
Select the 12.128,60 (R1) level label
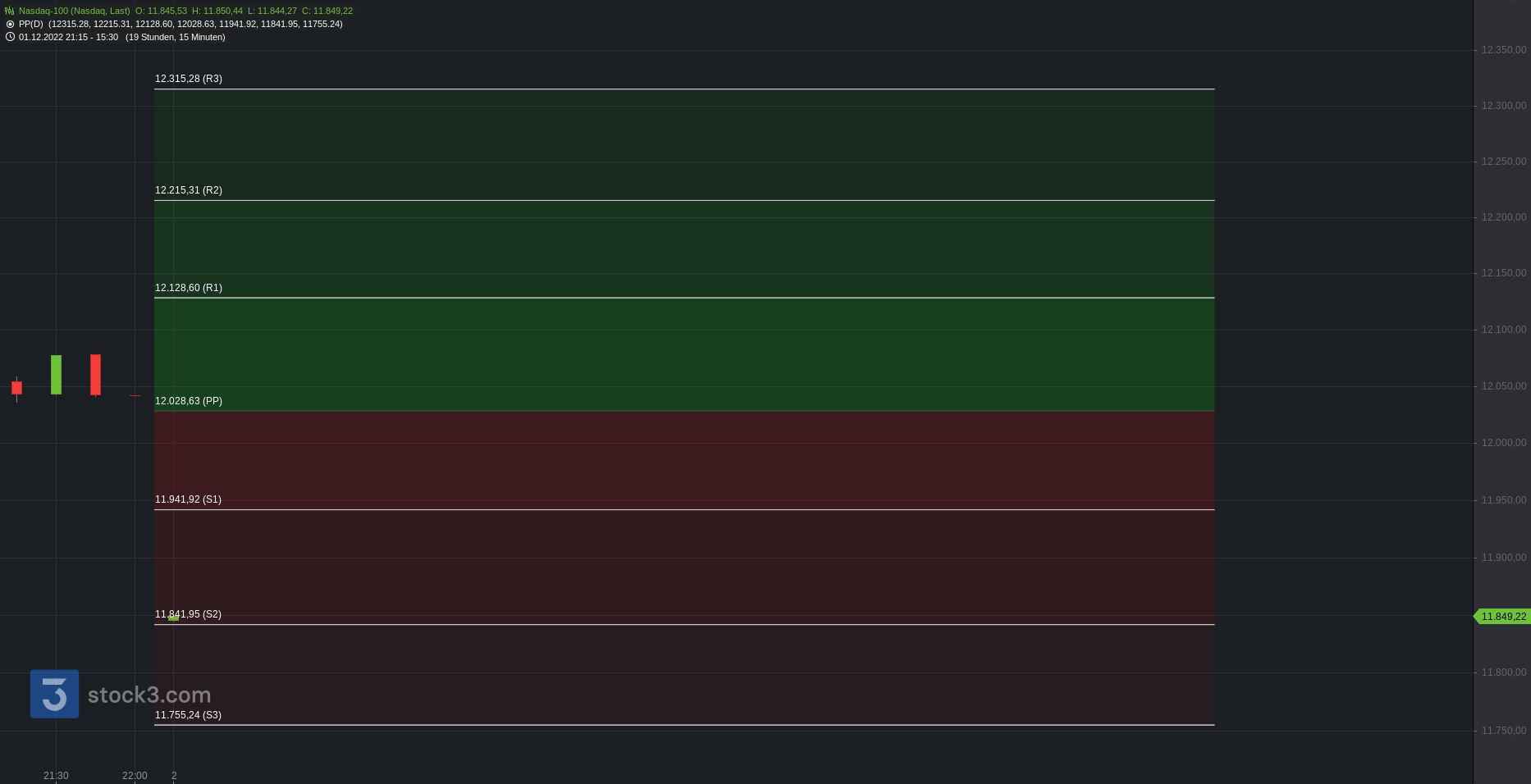click(x=189, y=288)
